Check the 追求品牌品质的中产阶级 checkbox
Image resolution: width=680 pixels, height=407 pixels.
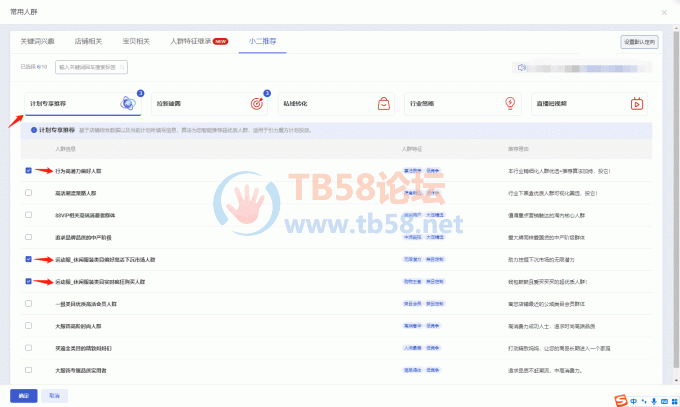(x=29, y=237)
